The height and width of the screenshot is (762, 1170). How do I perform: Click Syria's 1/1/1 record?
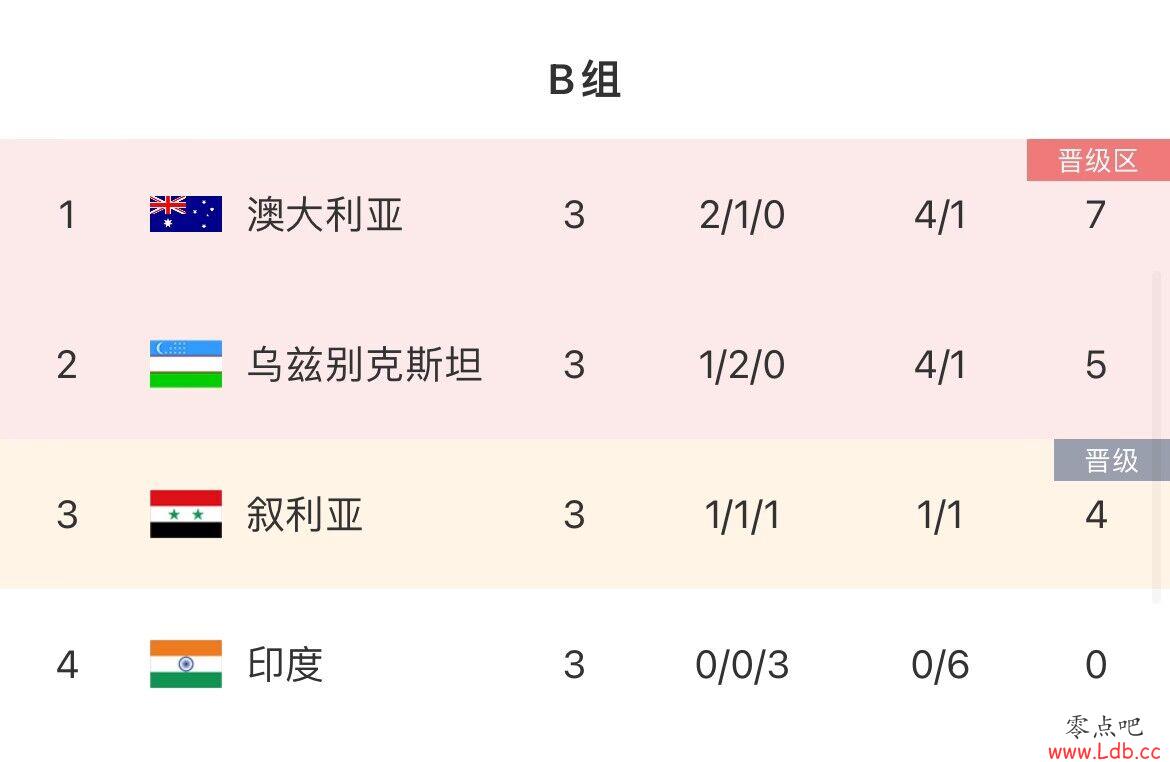pyautogui.click(x=742, y=516)
